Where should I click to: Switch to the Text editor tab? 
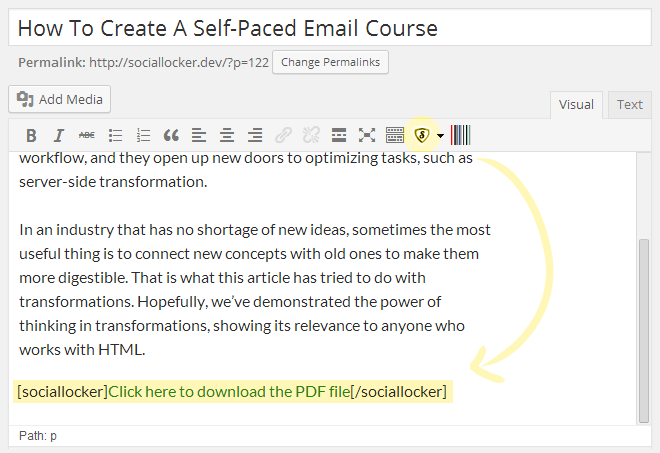pos(630,104)
